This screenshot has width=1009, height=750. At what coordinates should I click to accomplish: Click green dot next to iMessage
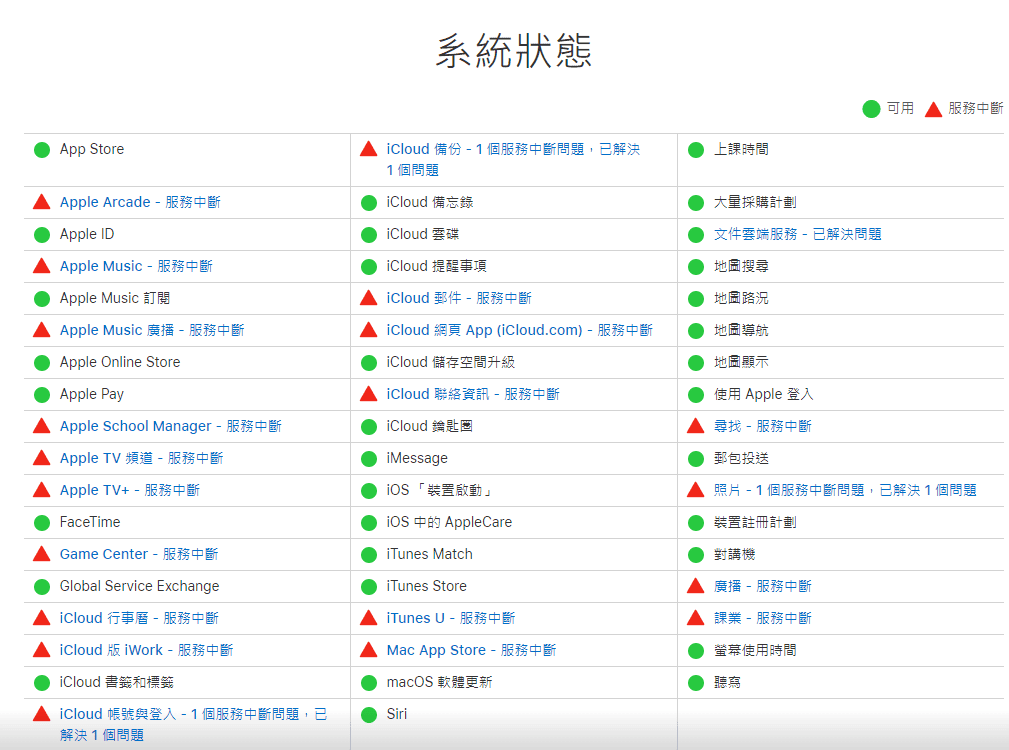click(x=369, y=459)
